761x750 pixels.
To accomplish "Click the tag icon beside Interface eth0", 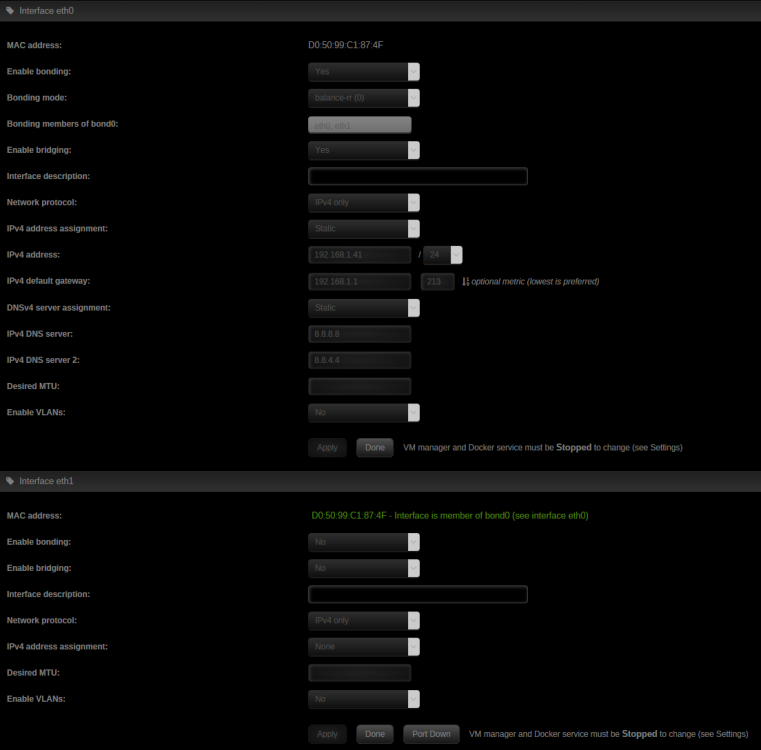I will pos(10,11).
